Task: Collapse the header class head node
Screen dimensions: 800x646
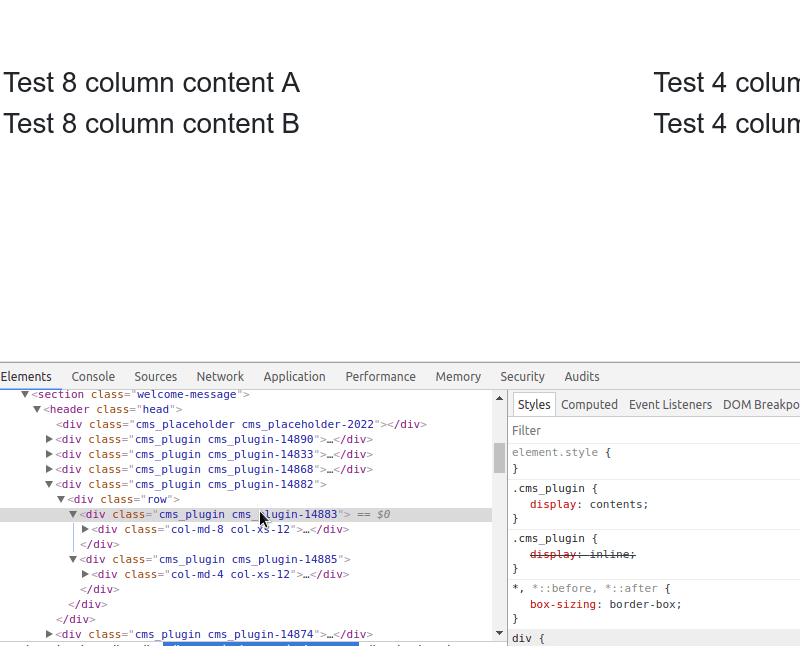Action: click(x=37, y=409)
